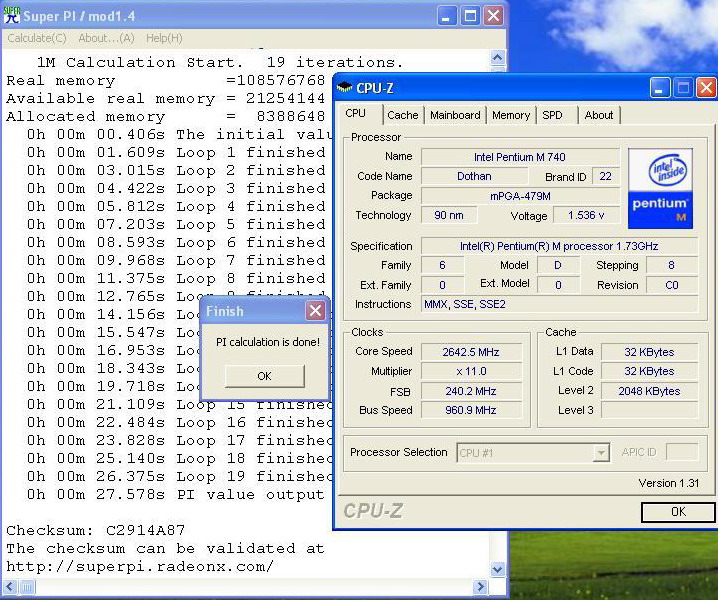This screenshot has width=718, height=600.
Task: Click the Loop 1 finished line
Action: 176,152
